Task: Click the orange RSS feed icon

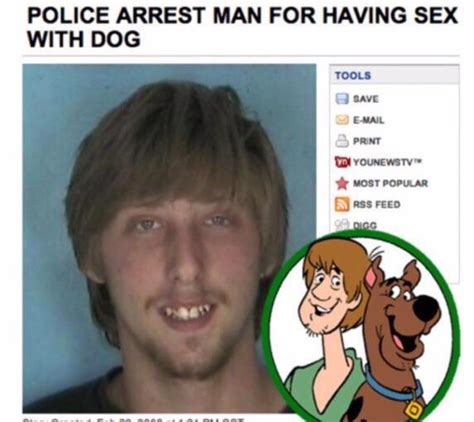Action: [342, 204]
